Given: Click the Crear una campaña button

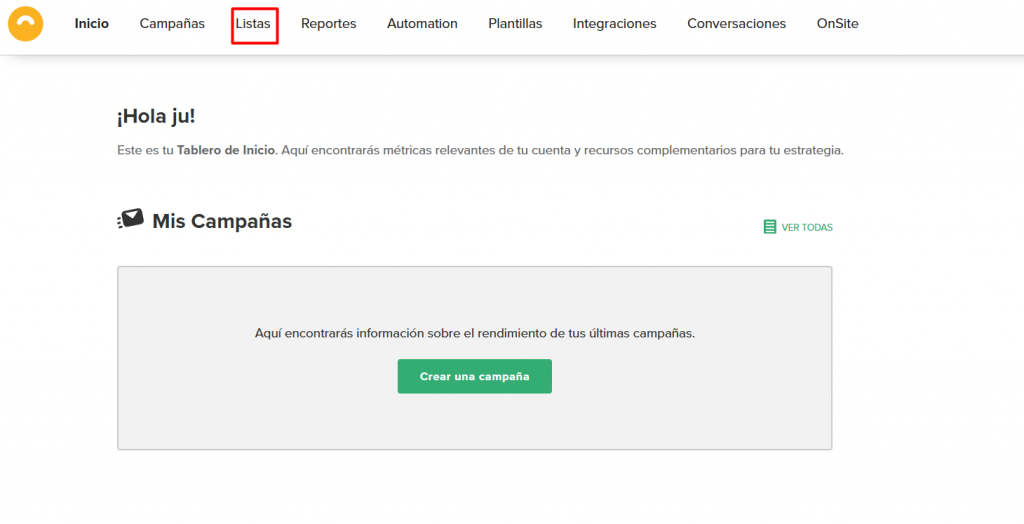Looking at the screenshot, I should 475,376.
